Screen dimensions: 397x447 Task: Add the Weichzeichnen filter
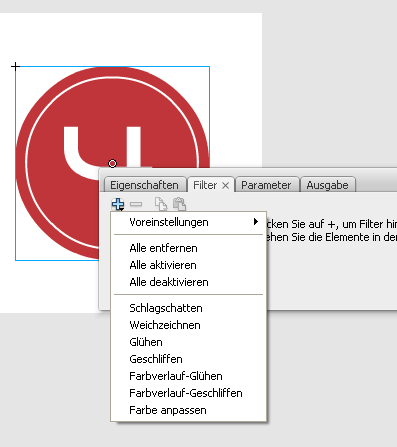pos(189,325)
